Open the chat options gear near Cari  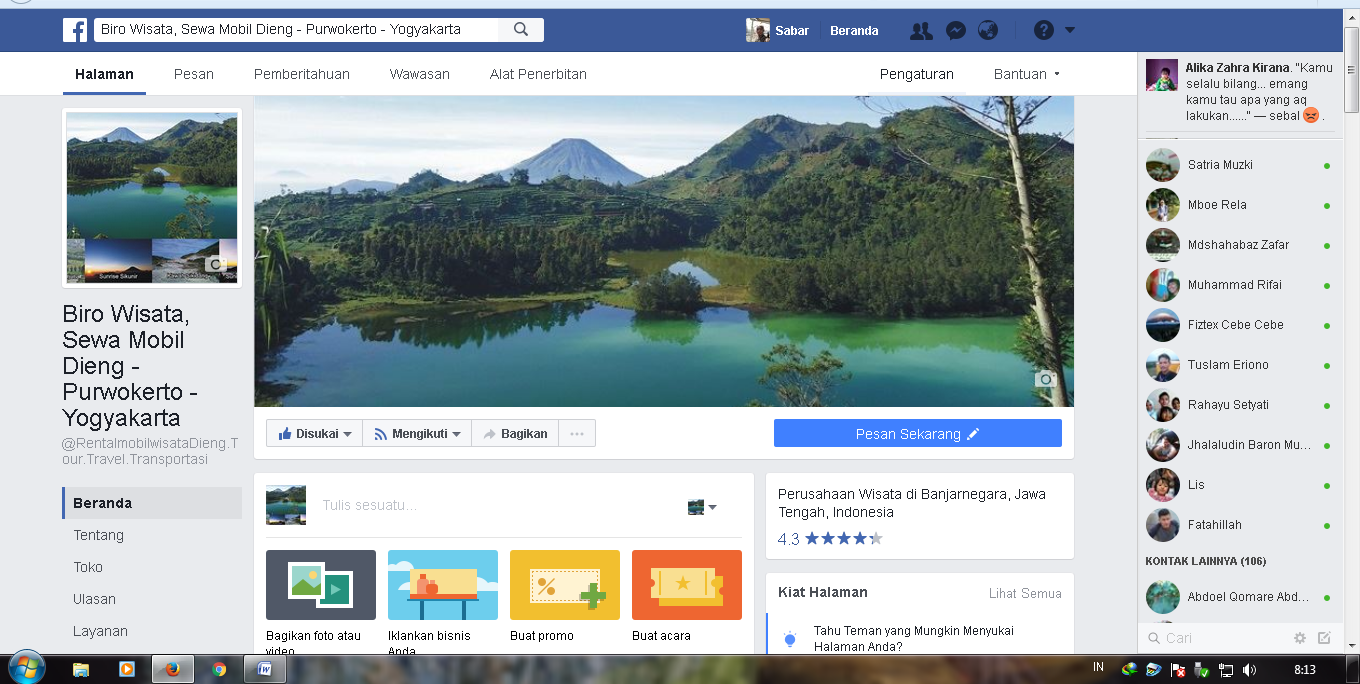[1300, 637]
